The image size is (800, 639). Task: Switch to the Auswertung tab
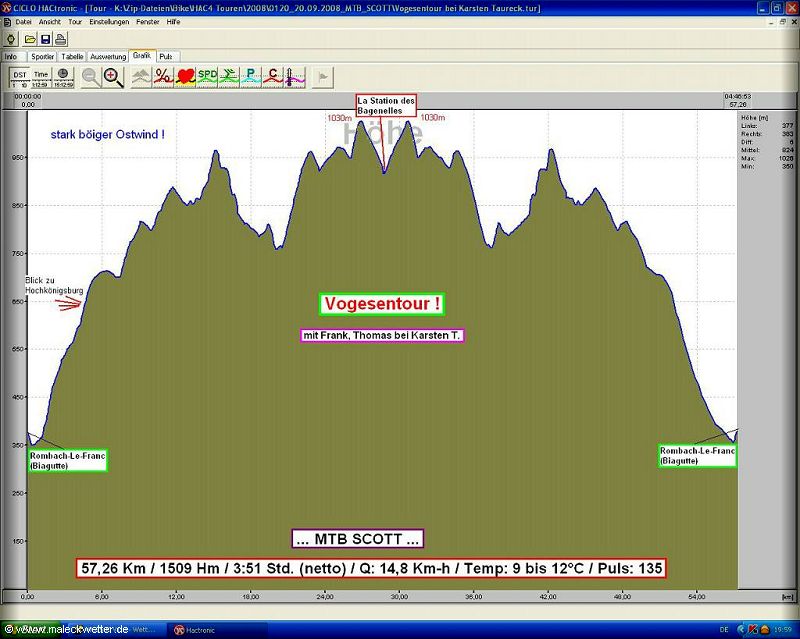(x=108, y=57)
